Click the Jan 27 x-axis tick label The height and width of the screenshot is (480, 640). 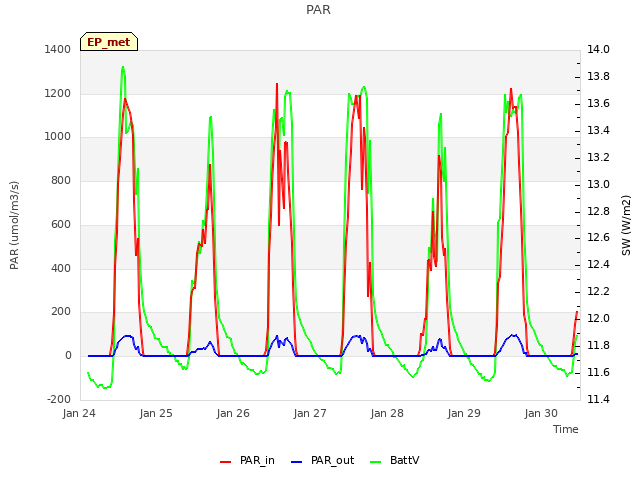point(310,413)
